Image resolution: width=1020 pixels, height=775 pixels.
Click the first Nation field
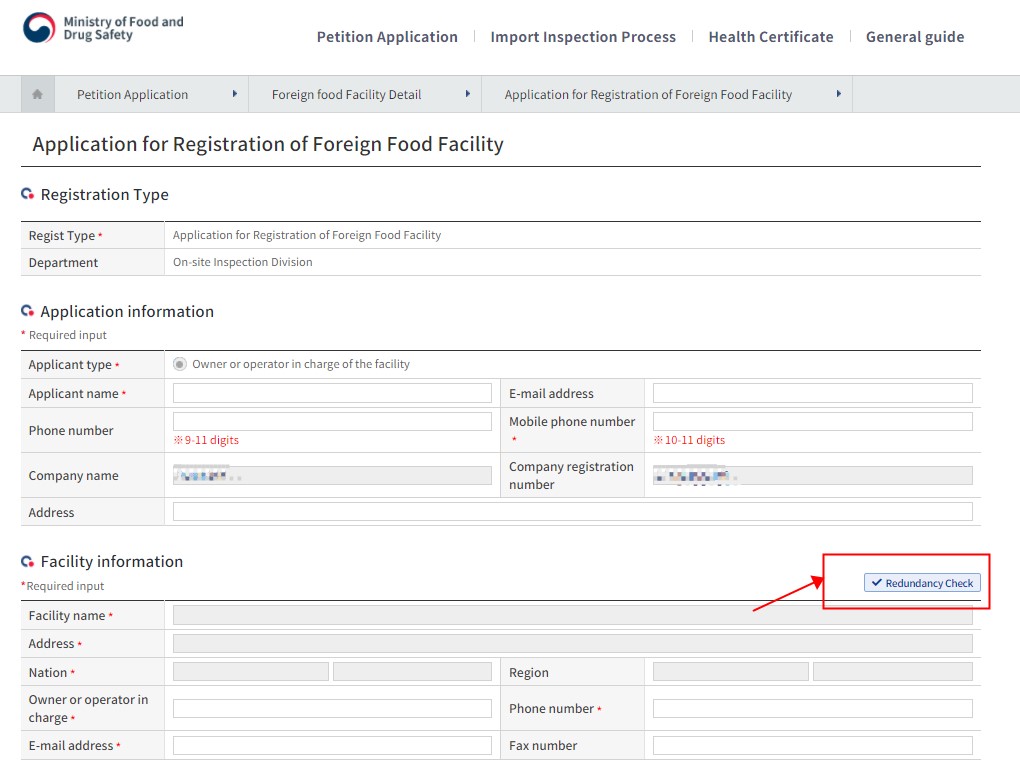[x=250, y=672]
